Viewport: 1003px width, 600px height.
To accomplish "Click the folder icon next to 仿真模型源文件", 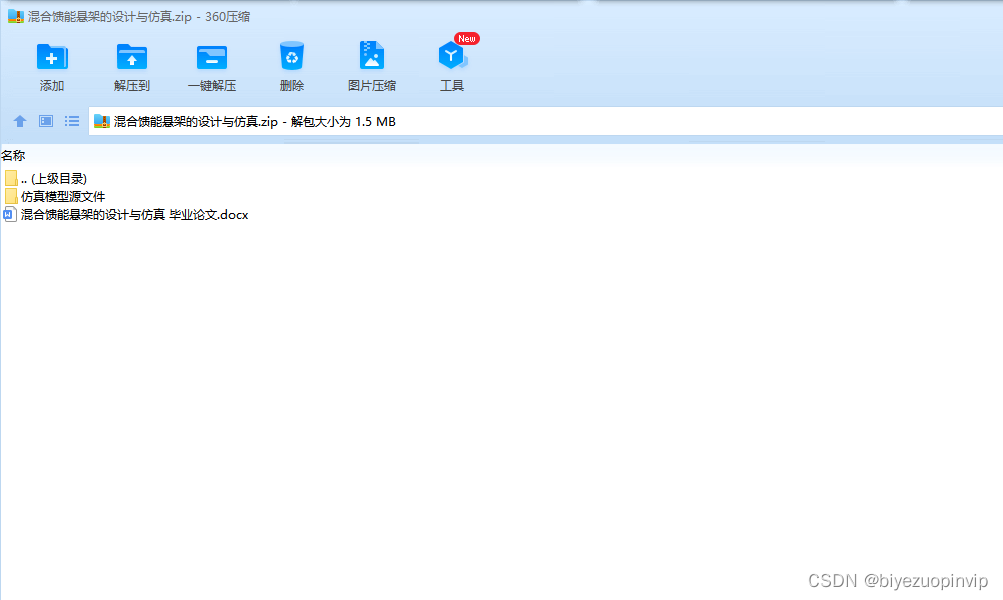I will click(11, 196).
